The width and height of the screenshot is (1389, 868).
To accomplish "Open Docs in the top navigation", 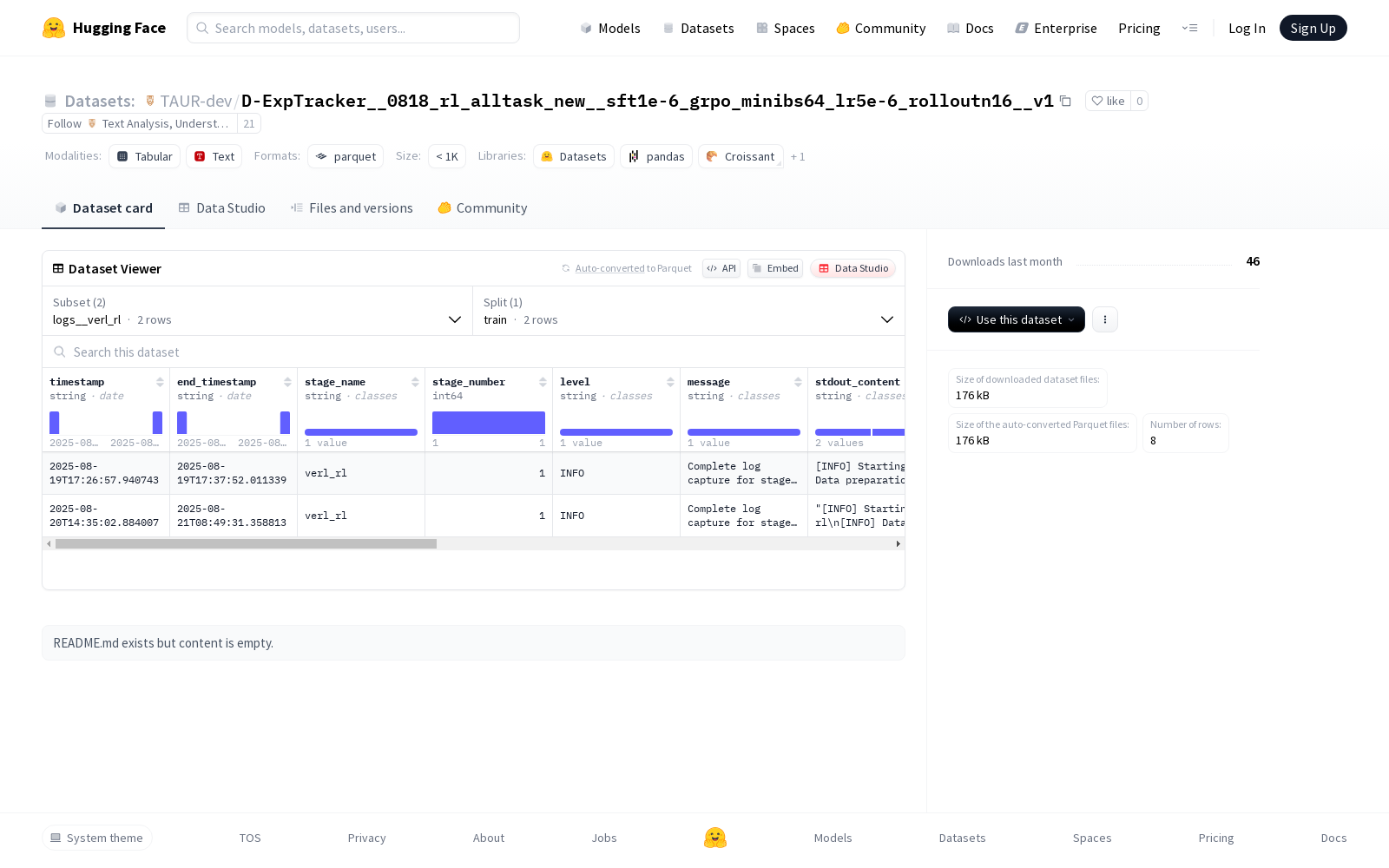I will pyautogui.click(x=971, y=28).
